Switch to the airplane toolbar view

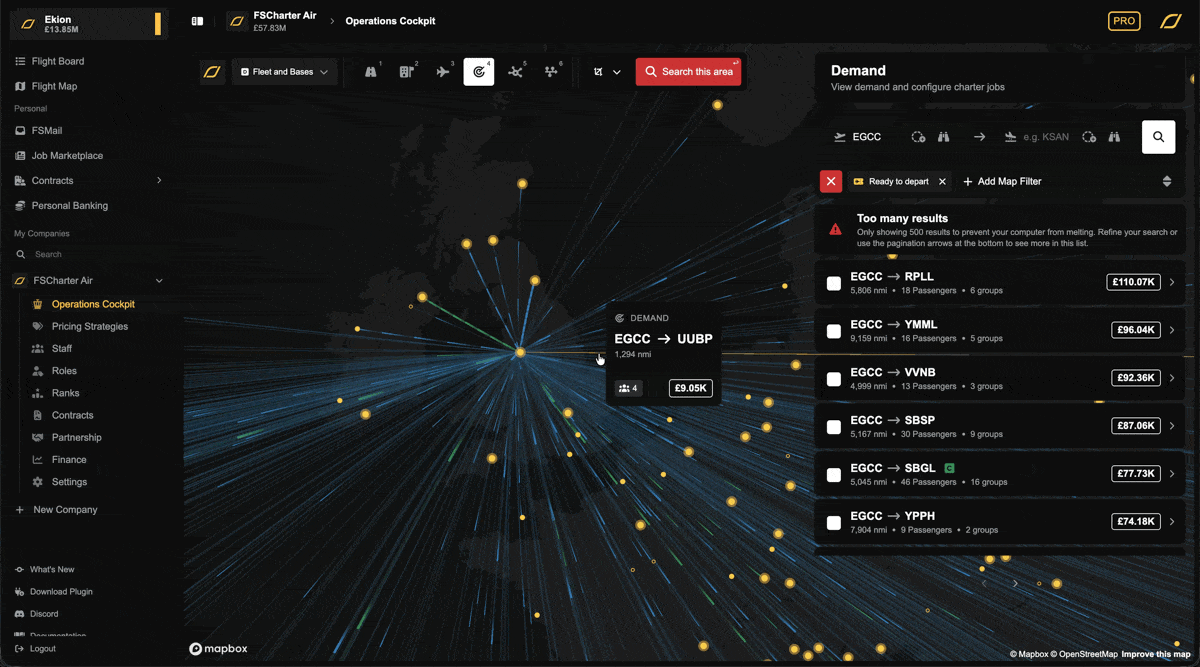pos(443,72)
